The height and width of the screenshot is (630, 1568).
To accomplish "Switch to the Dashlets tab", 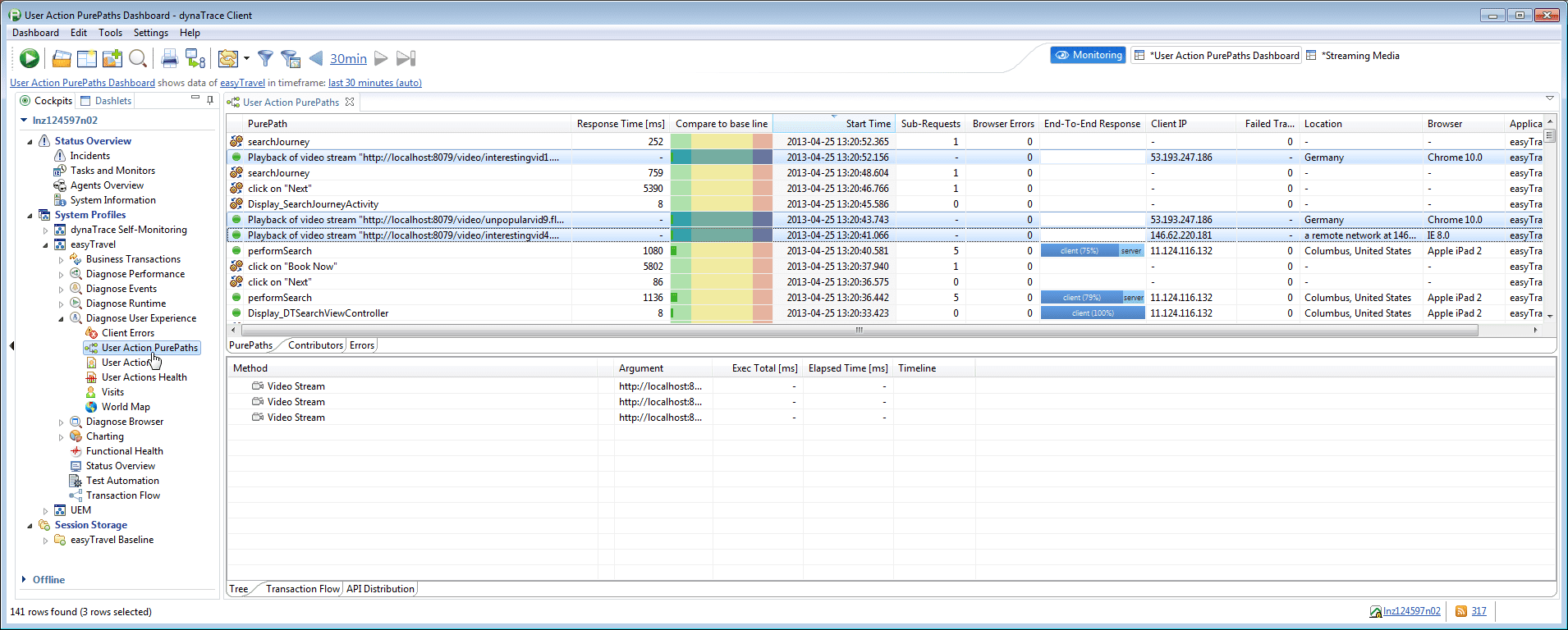I will [x=105, y=101].
